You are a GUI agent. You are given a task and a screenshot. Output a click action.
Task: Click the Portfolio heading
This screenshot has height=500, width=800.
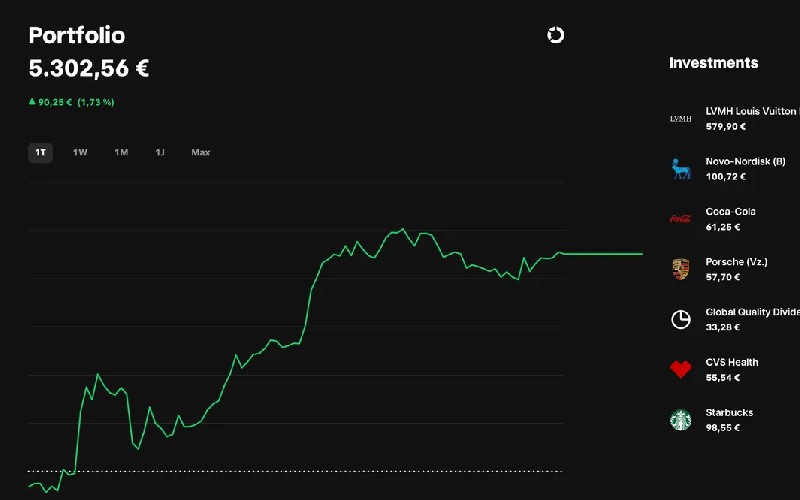pos(77,35)
